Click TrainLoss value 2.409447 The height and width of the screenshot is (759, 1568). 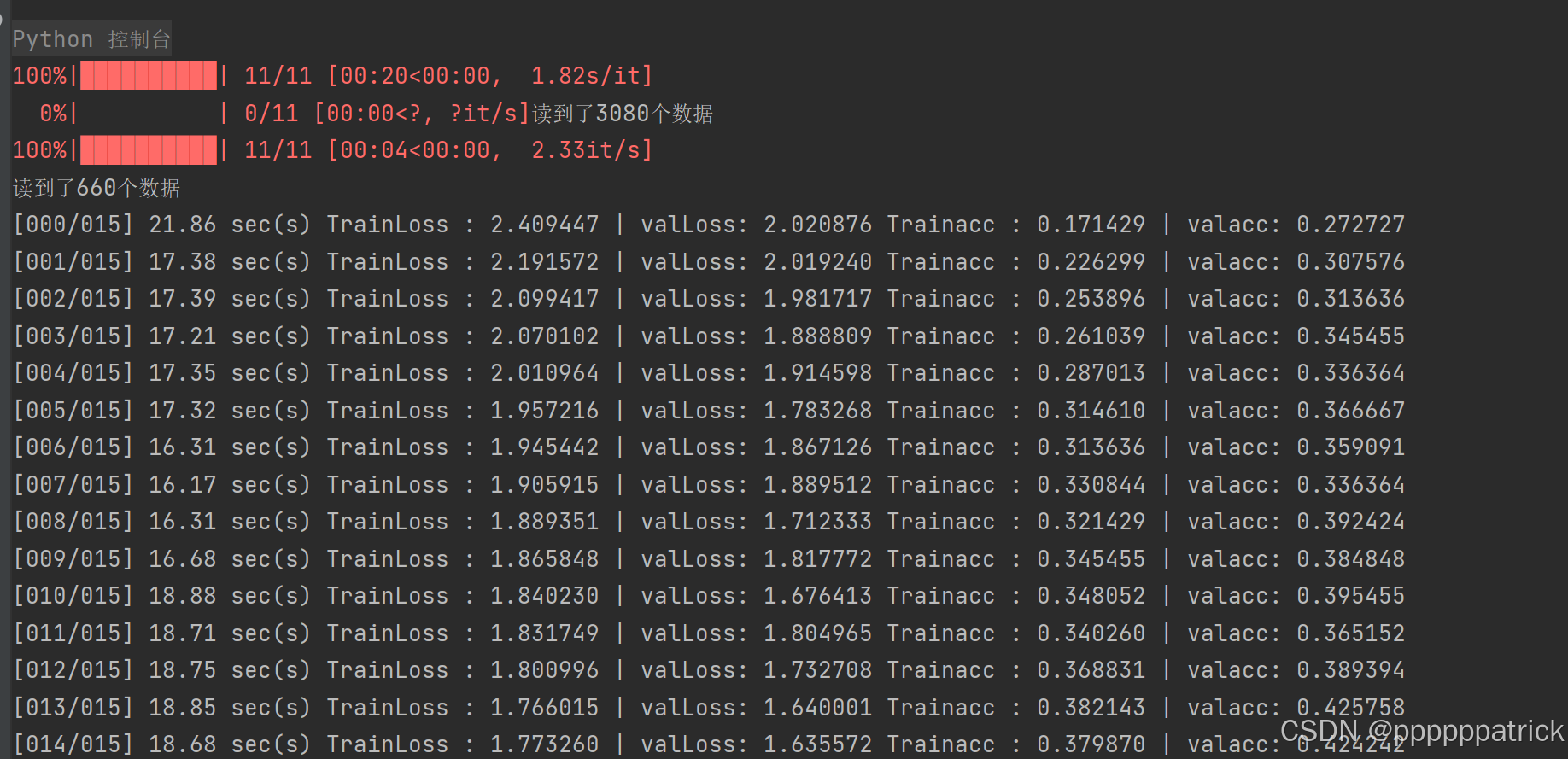[545, 225]
